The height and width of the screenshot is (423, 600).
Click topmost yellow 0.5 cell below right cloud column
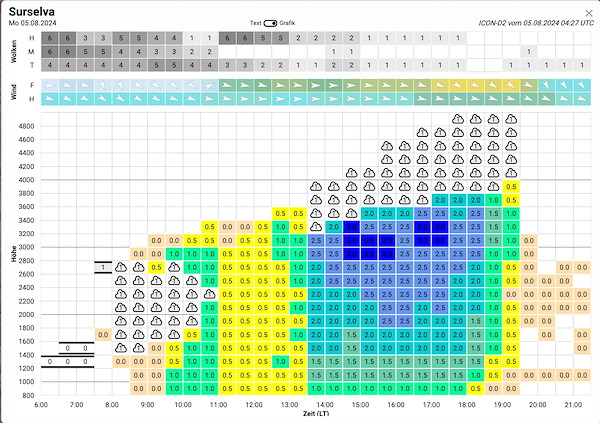click(511, 186)
